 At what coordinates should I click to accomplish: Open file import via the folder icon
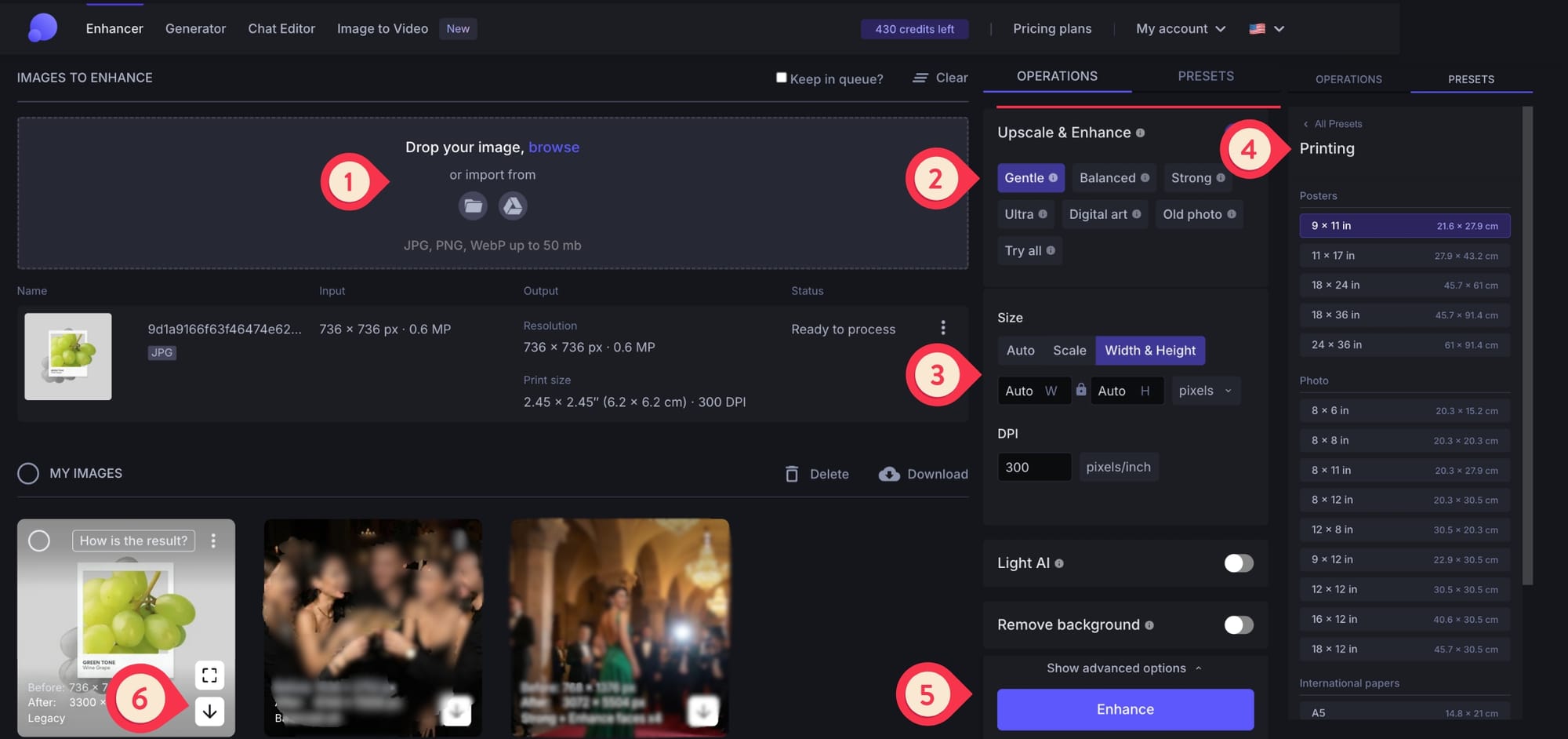(473, 206)
